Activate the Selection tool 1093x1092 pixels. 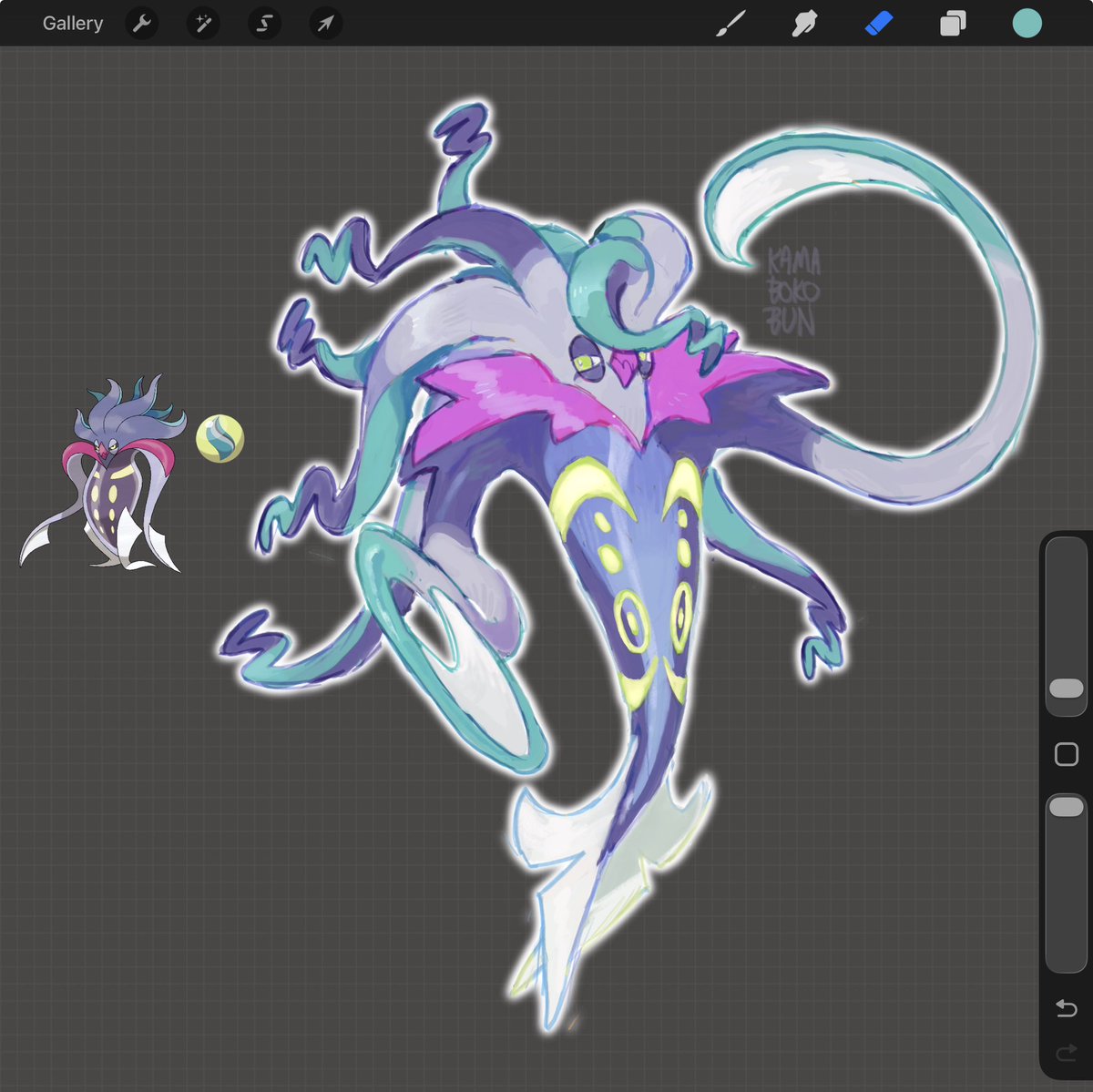tap(264, 23)
